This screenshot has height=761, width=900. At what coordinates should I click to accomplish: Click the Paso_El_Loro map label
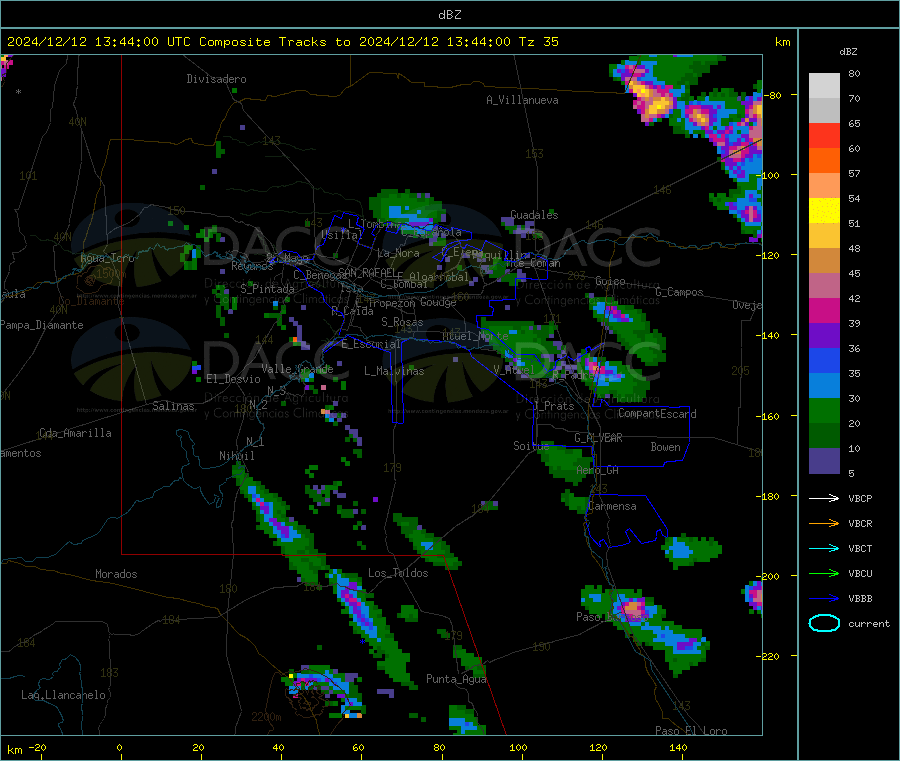click(691, 731)
